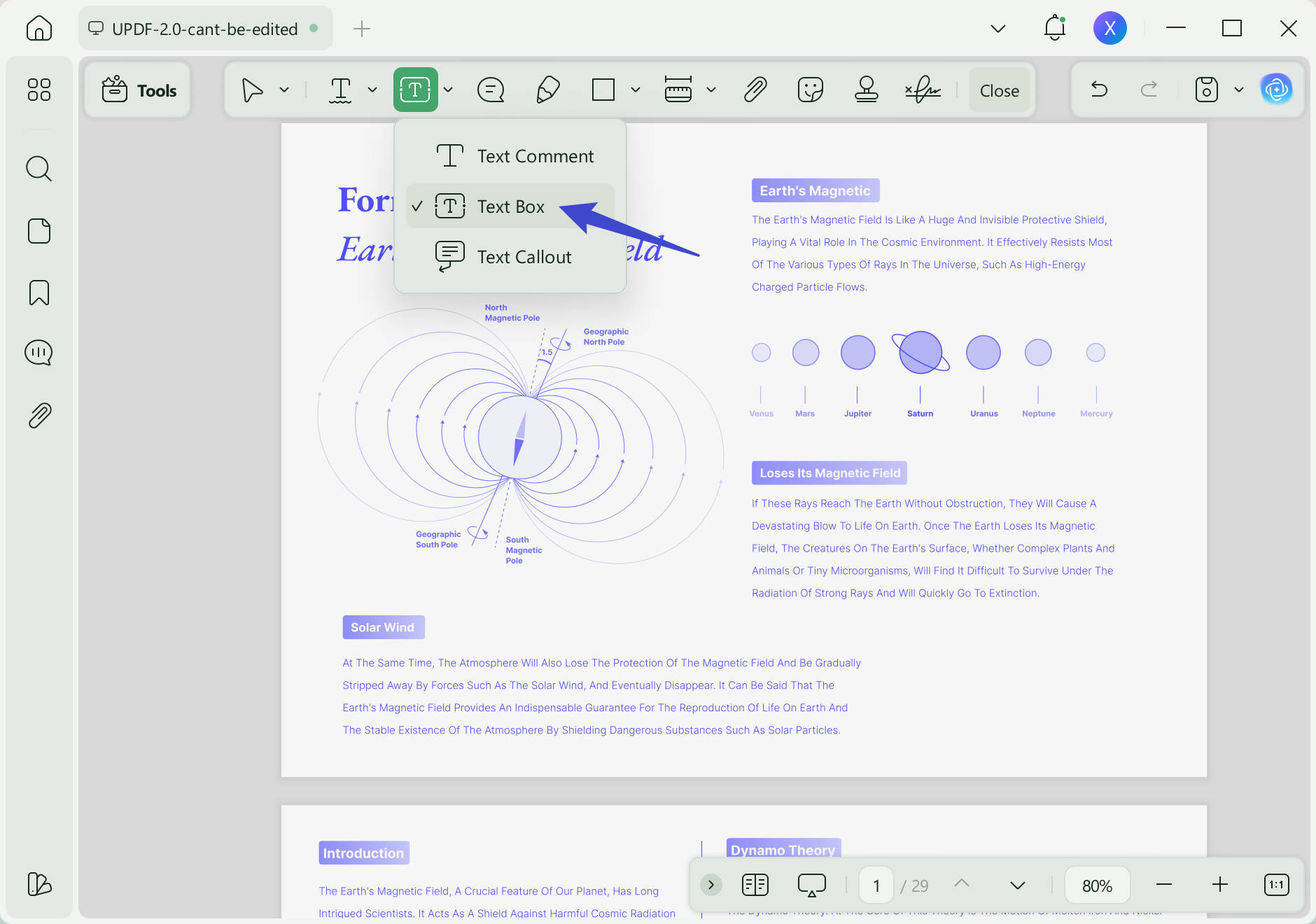Select the sticky note comment tool
The width and height of the screenshot is (1316, 924).
(491, 90)
